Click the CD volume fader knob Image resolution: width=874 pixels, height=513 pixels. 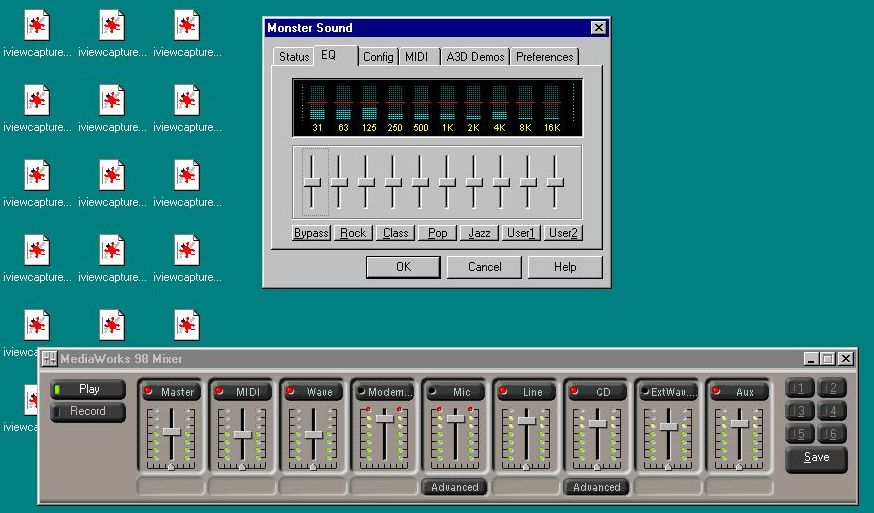click(596, 423)
